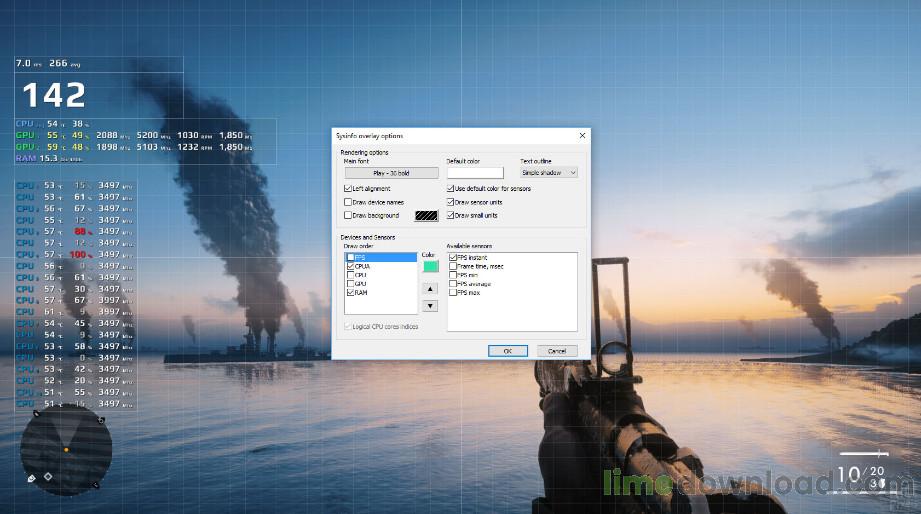Toggle Use default color for sensors
The width and height of the screenshot is (921, 514).
451,188
